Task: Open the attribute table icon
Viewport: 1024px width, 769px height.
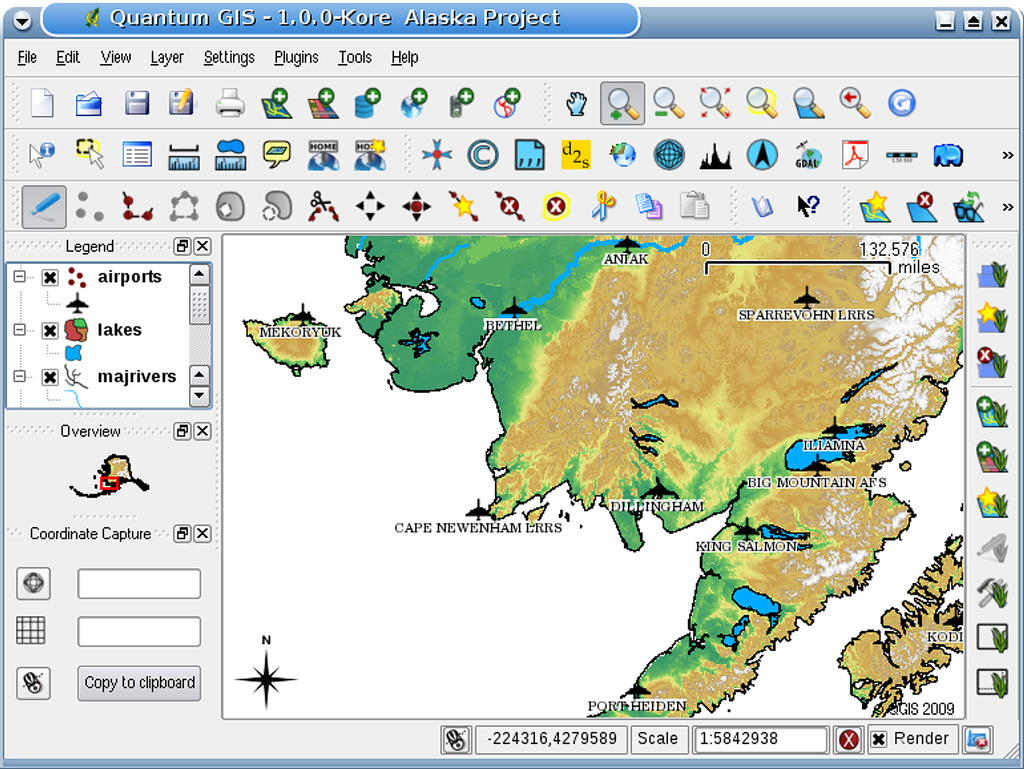Action: pos(137,155)
